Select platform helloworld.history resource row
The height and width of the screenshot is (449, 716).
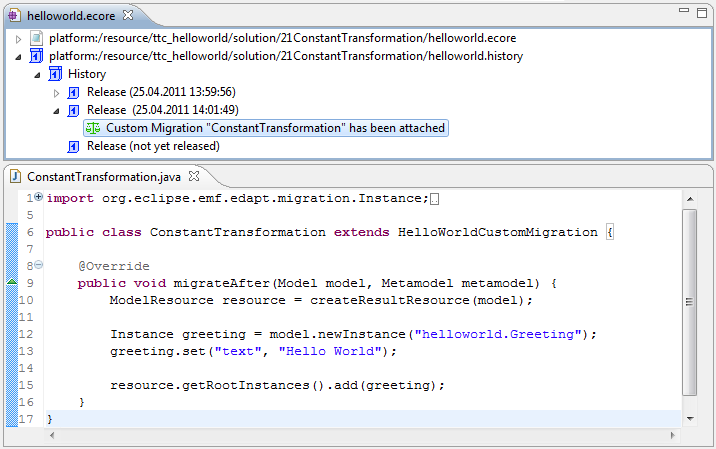[x=286, y=56]
